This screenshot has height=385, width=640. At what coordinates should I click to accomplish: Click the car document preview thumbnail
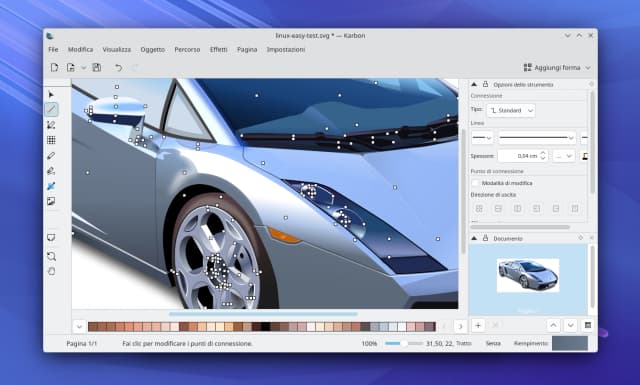(528, 275)
